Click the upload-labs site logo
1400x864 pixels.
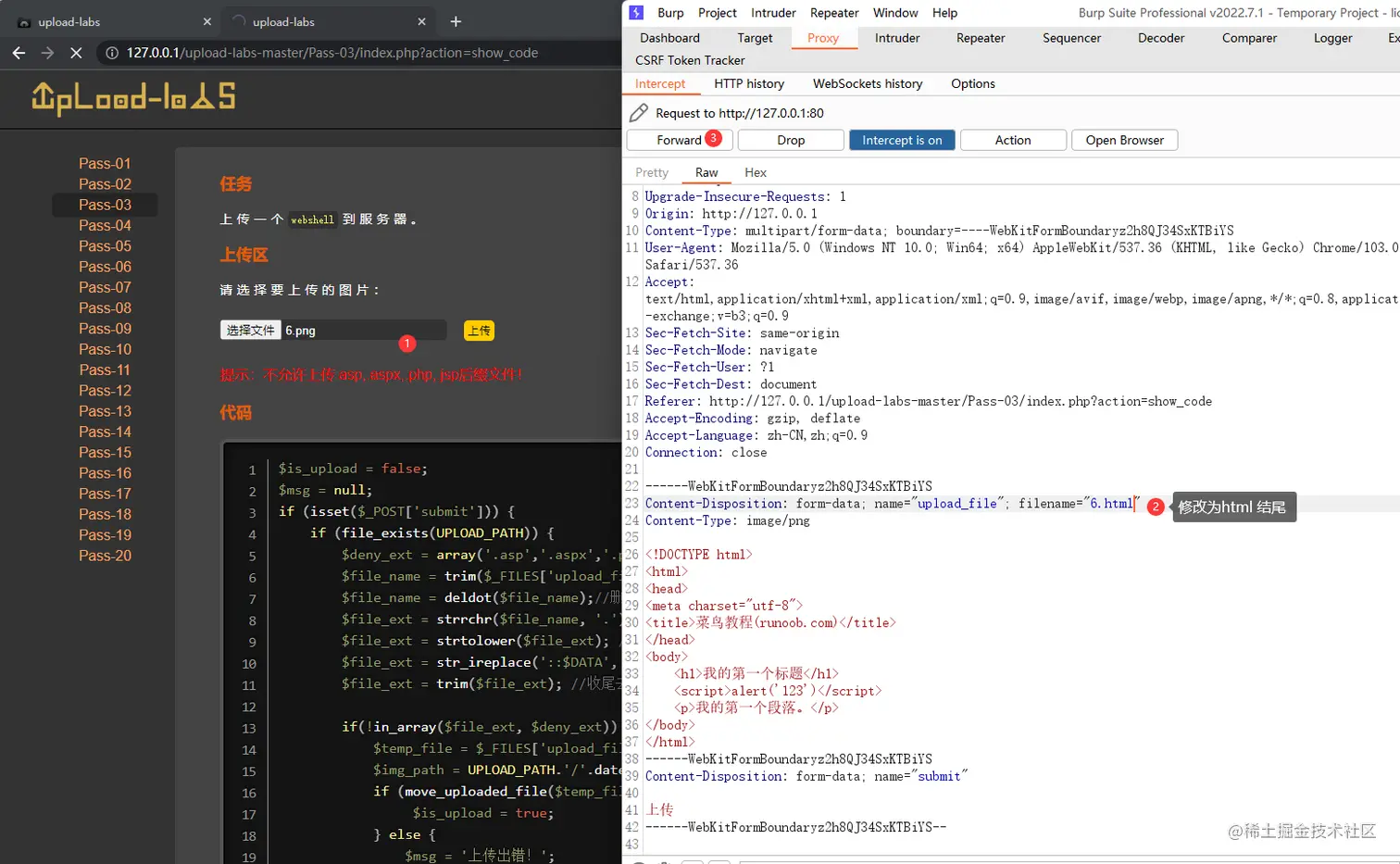(134, 98)
